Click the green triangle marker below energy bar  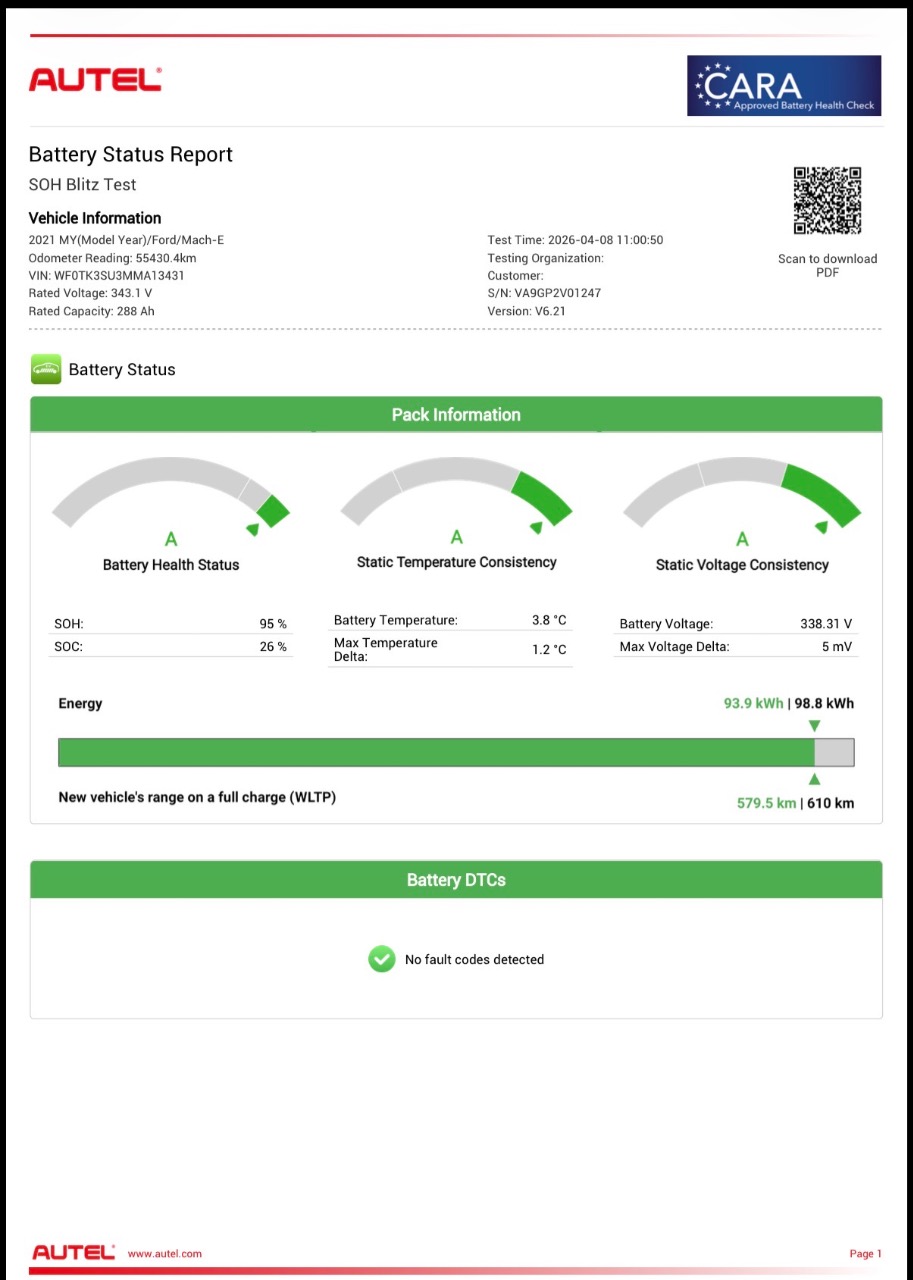[x=814, y=779]
